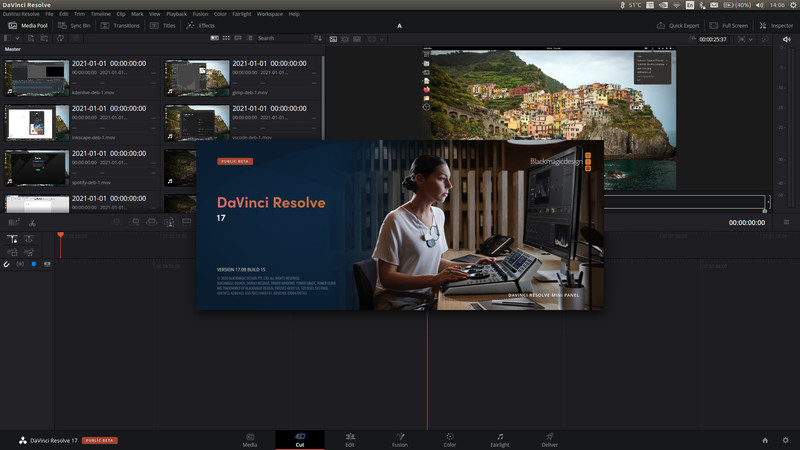Toggle the Bypass Color Grades icon
Image resolution: width=800 pixels, height=450 pixels.
(764, 39)
